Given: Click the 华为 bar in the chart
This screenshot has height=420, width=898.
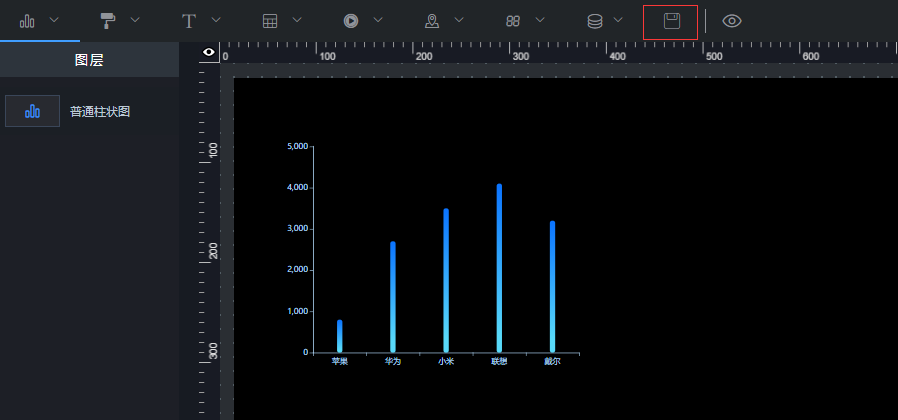Looking at the screenshot, I should pos(393,297).
